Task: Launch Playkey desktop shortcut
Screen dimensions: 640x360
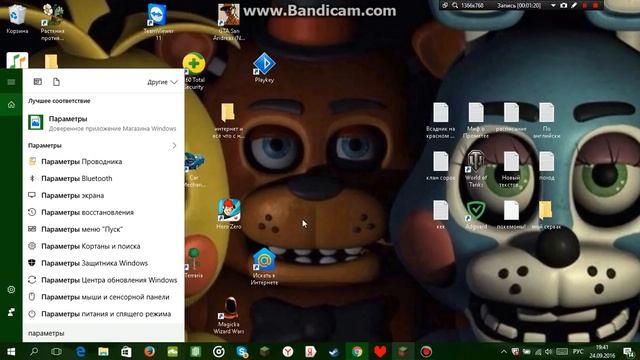Action: (264, 68)
